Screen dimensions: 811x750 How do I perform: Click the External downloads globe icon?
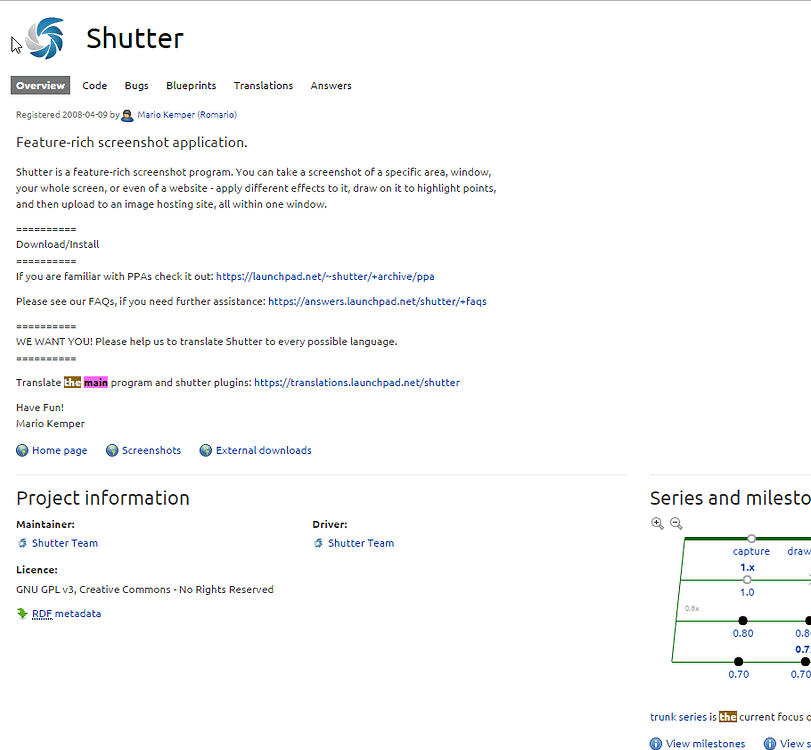point(206,451)
